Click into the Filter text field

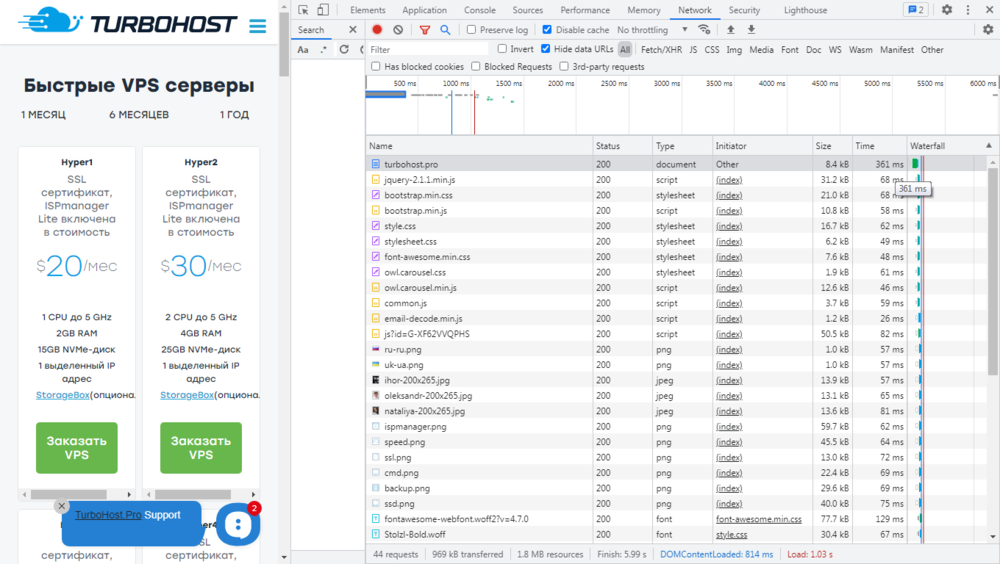coord(427,49)
